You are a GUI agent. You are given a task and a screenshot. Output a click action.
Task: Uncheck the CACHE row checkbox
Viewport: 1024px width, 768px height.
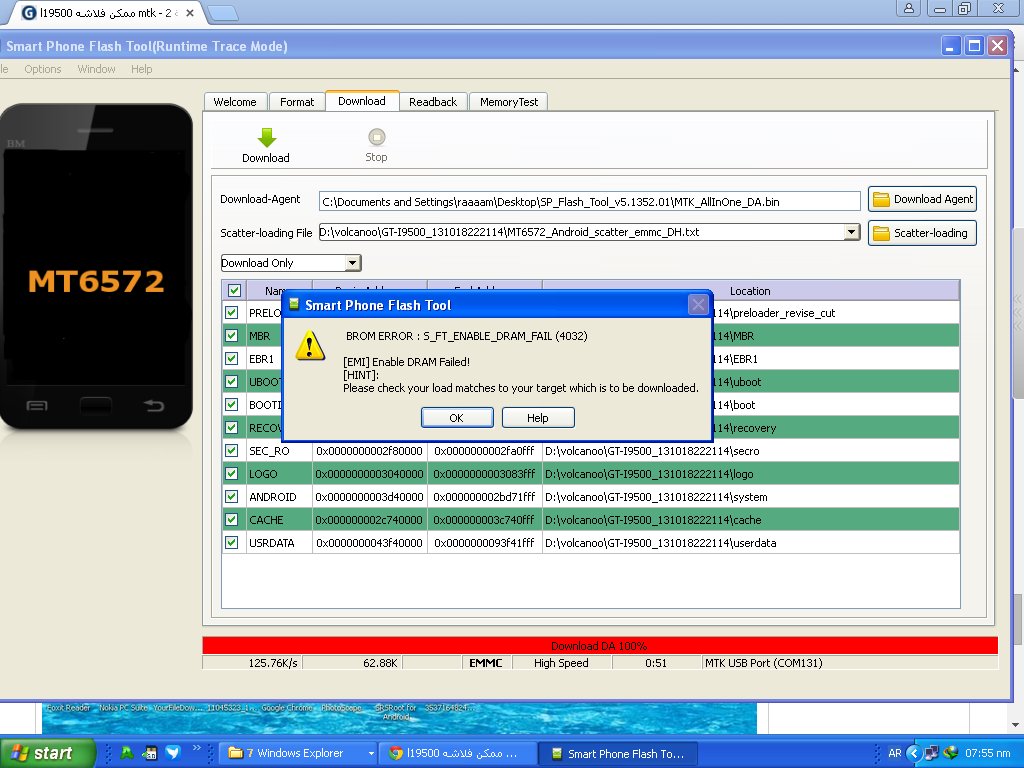232,520
